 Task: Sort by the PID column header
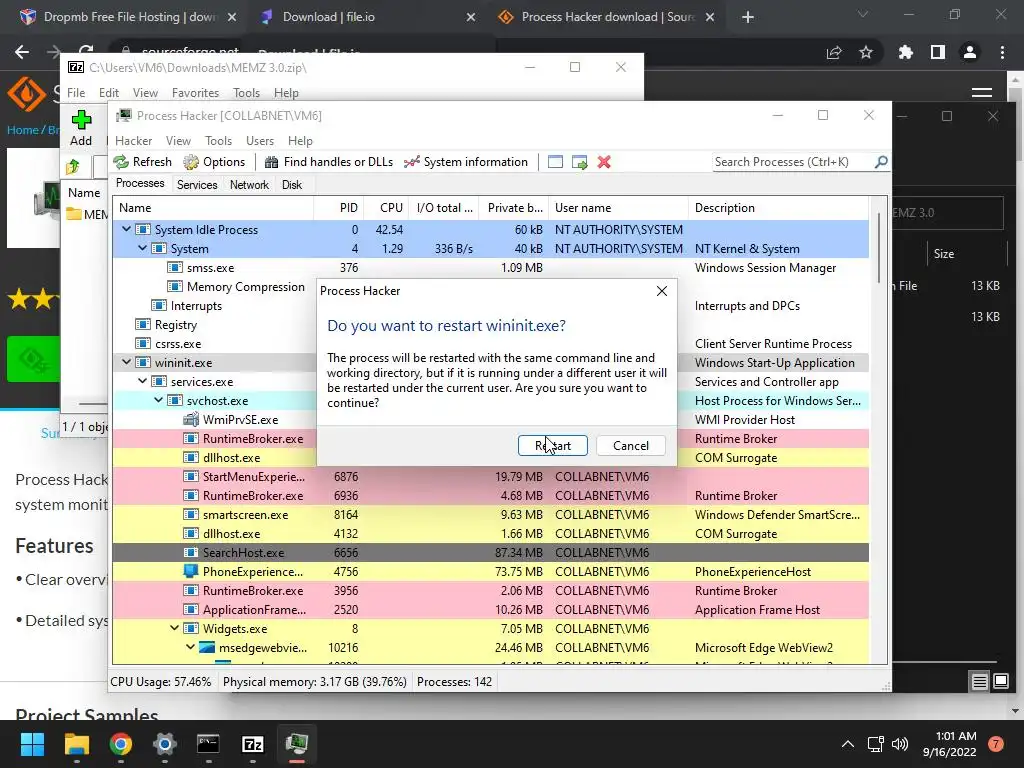coord(339,208)
